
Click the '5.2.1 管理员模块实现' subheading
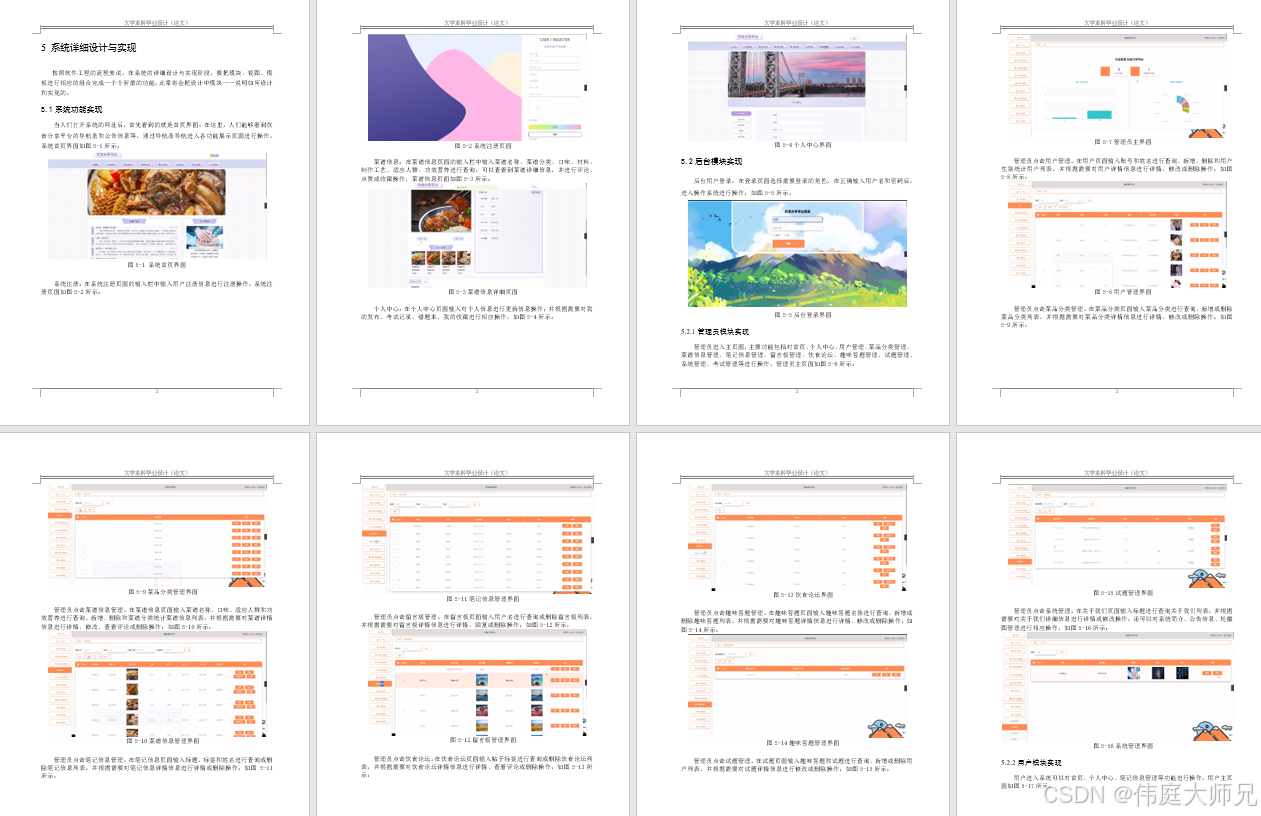[715, 331]
